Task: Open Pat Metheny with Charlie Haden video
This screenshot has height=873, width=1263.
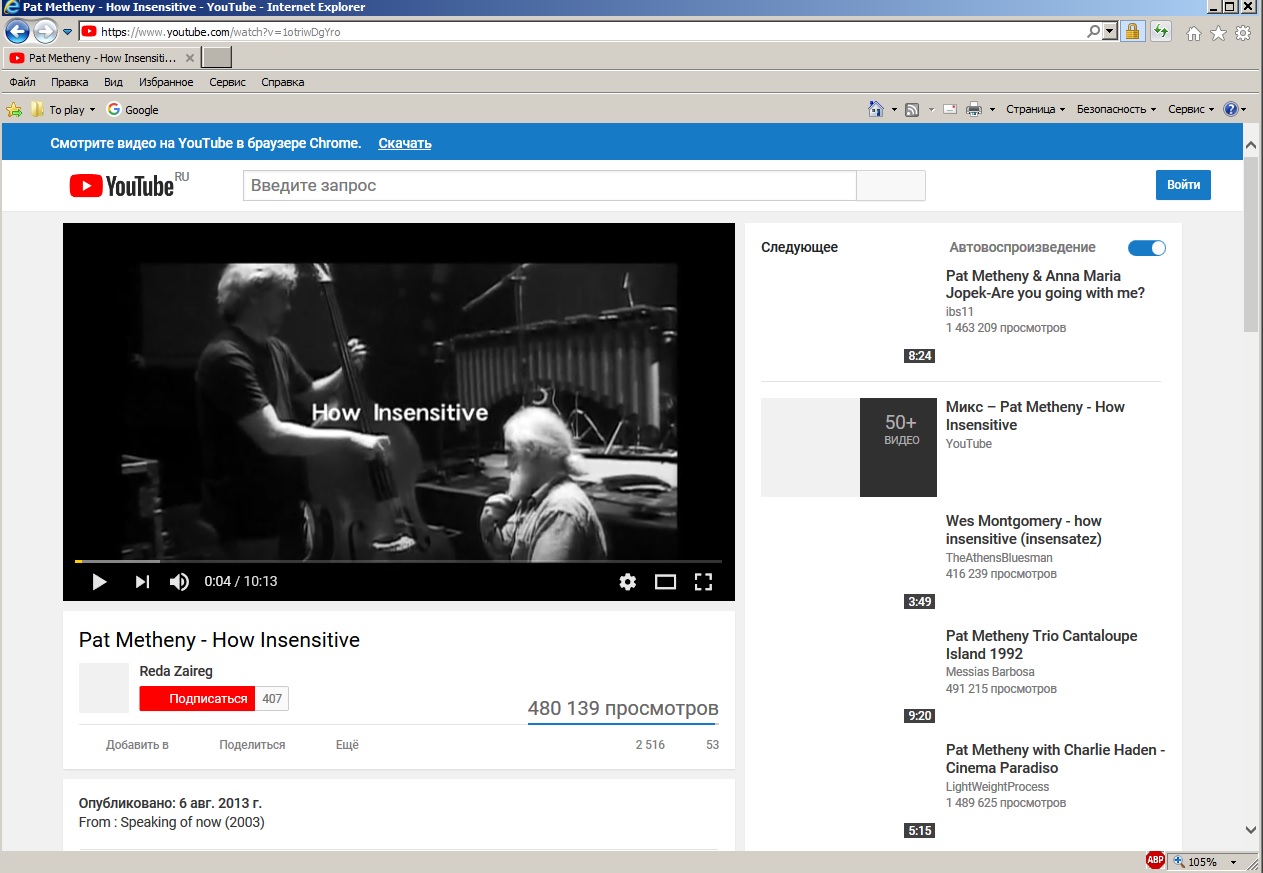Action: tap(1055, 758)
